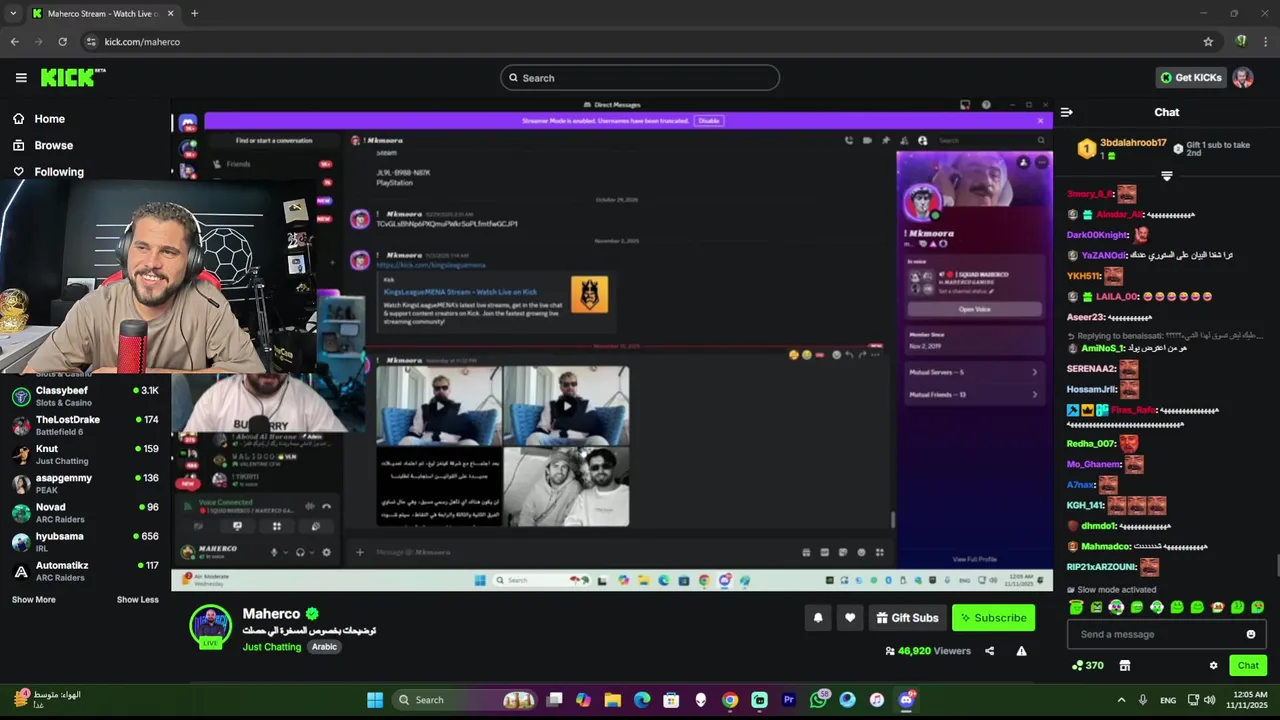Pick the first quick emote with halo
Image resolution: width=1280 pixels, height=720 pixels.
pyautogui.click(x=1076, y=607)
